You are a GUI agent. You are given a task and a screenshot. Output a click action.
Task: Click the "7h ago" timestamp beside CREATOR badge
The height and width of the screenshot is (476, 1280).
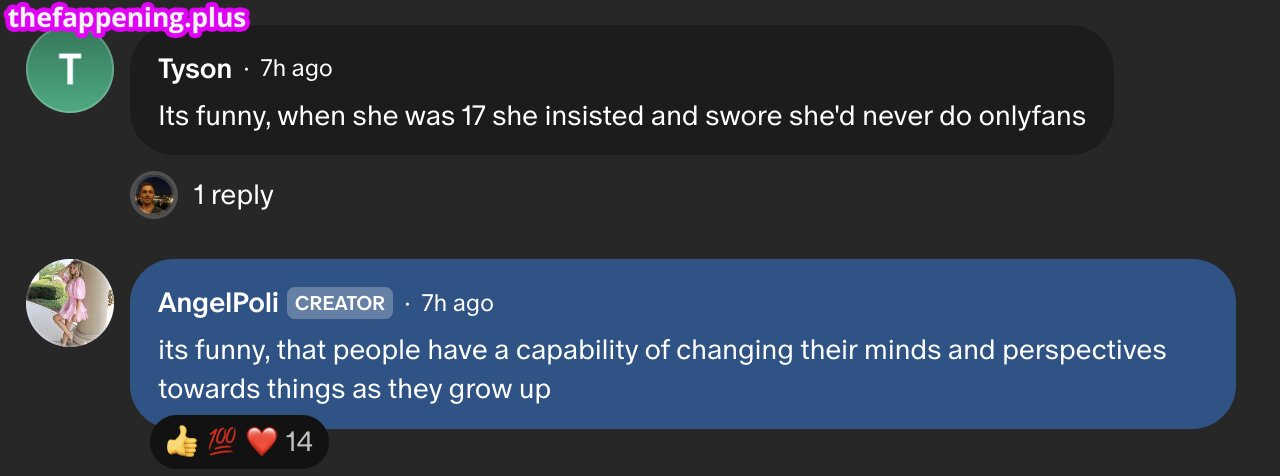tap(457, 303)
